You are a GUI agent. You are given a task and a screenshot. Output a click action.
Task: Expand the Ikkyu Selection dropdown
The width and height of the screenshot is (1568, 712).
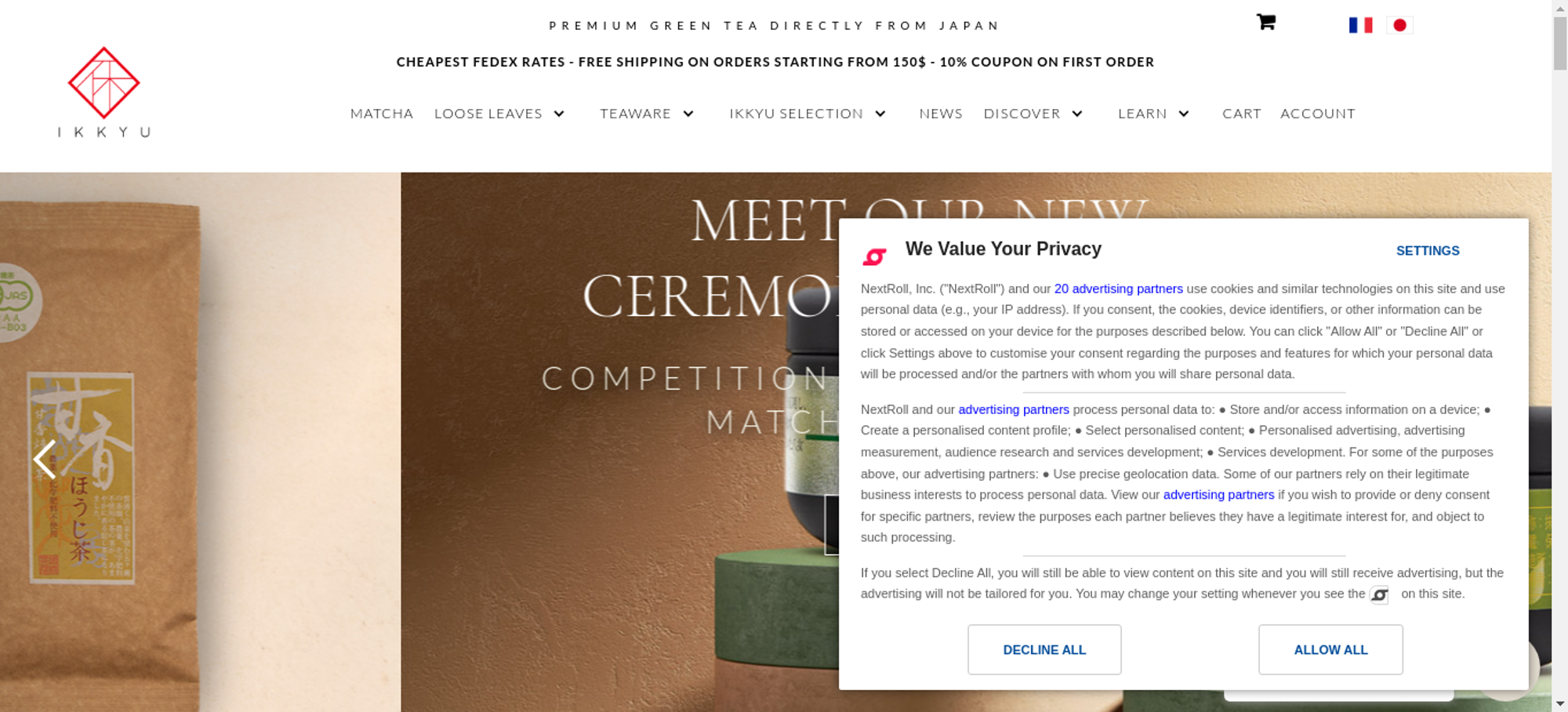pos(880,114)
